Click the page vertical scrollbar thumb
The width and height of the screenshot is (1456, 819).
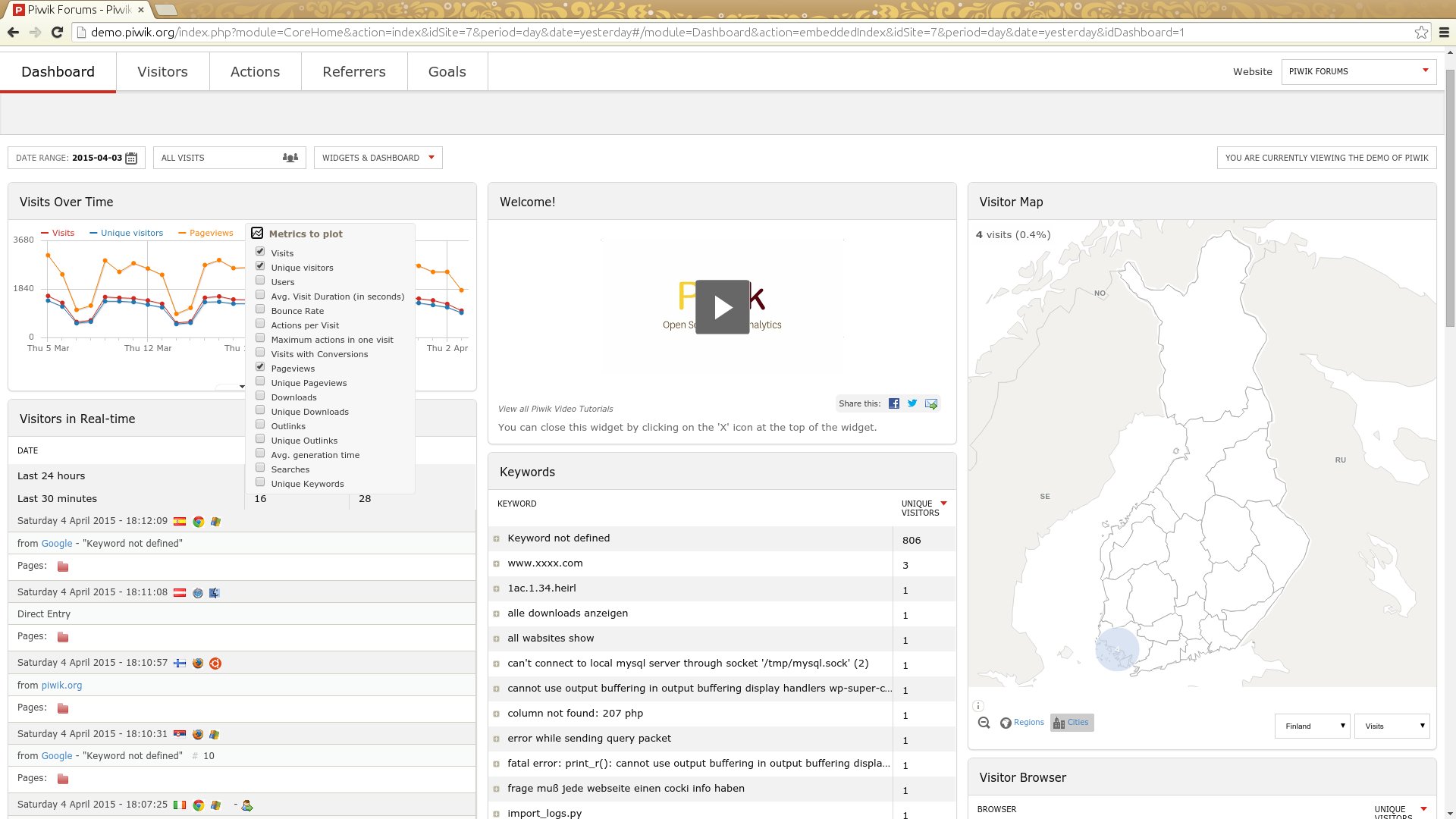[1450, 197]
